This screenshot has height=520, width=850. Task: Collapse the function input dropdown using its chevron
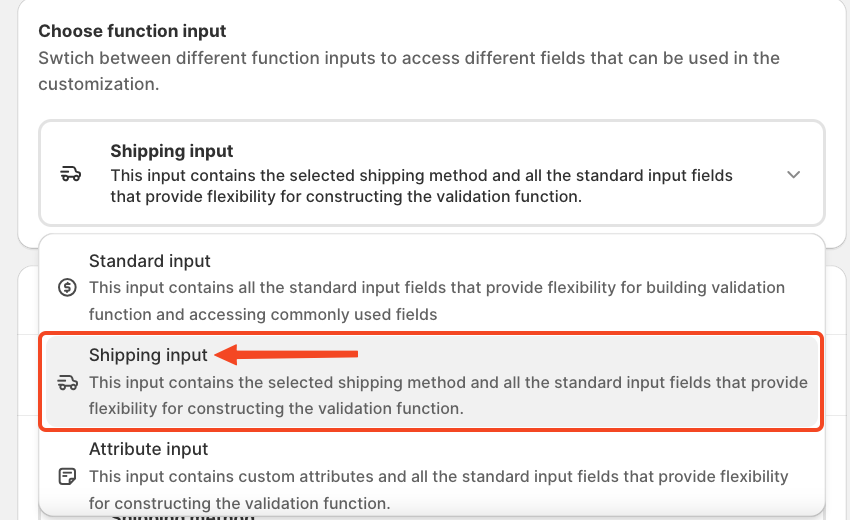click(x=793, y=174)
